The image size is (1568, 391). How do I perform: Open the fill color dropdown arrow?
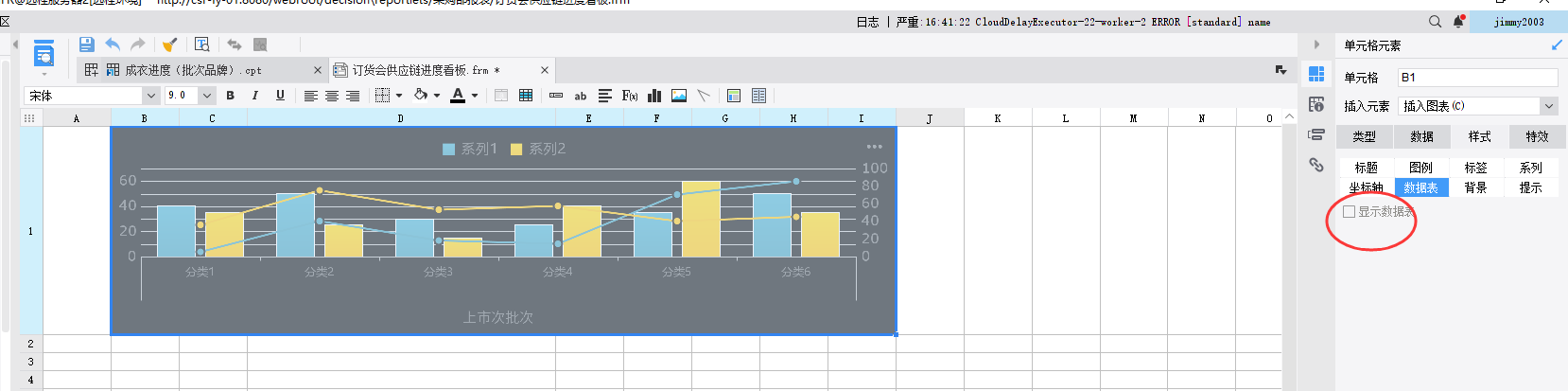pyautogui.click(x=437, y=96)
